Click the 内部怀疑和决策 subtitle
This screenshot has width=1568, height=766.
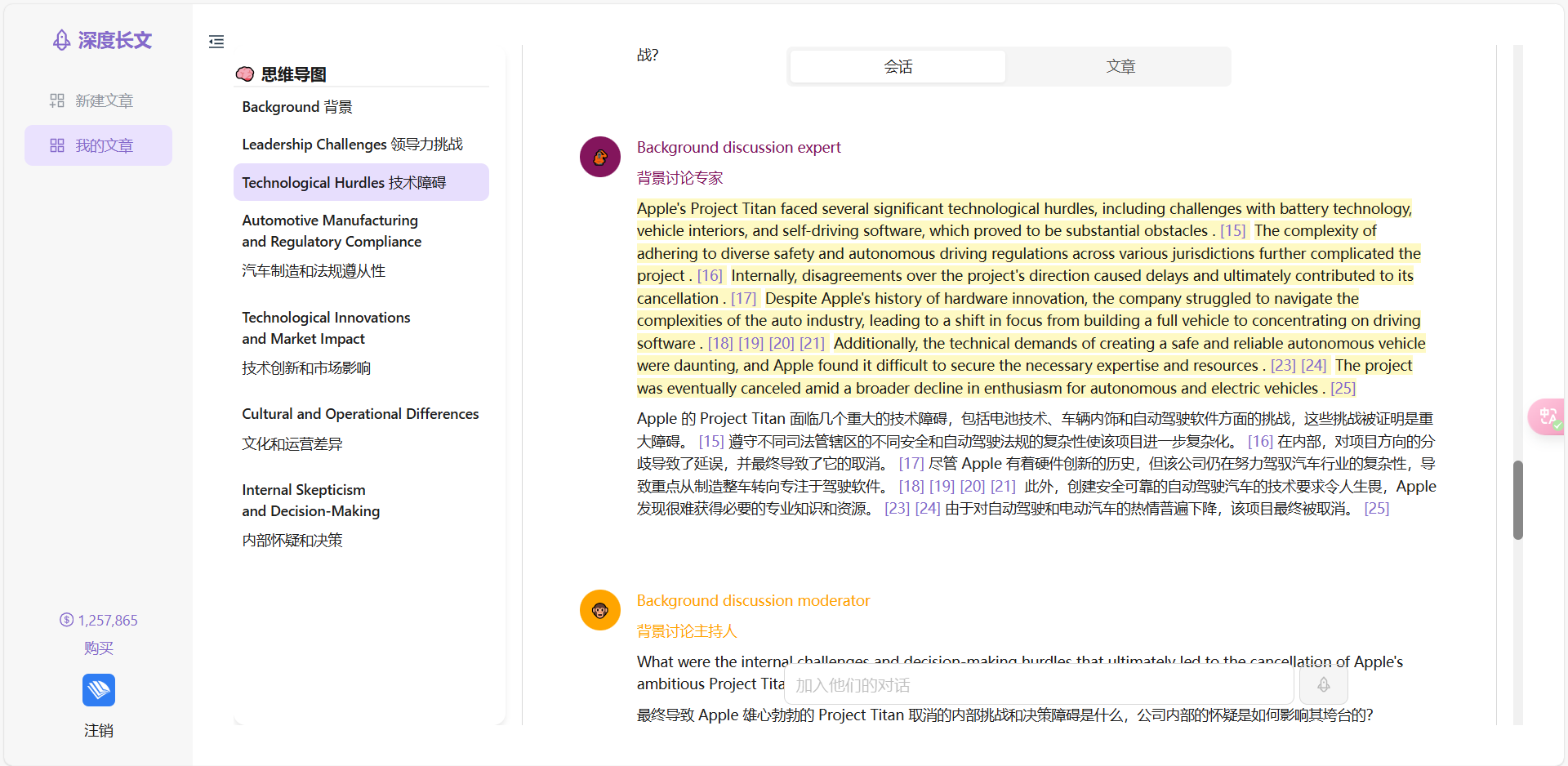point(292,541)
